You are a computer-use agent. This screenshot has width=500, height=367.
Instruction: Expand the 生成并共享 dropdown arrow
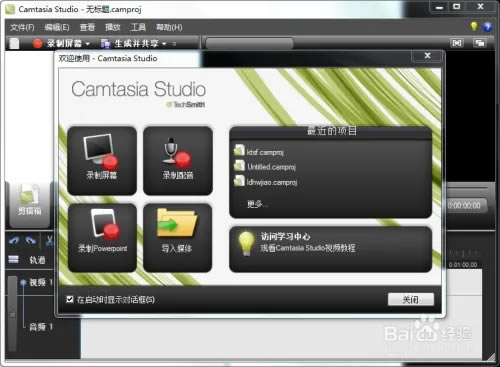coord(164,44)
